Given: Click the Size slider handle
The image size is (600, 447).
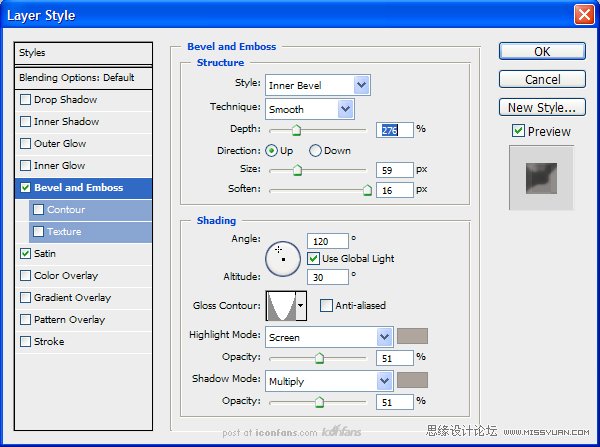Looking at the screenshot, I should point(297,170).
